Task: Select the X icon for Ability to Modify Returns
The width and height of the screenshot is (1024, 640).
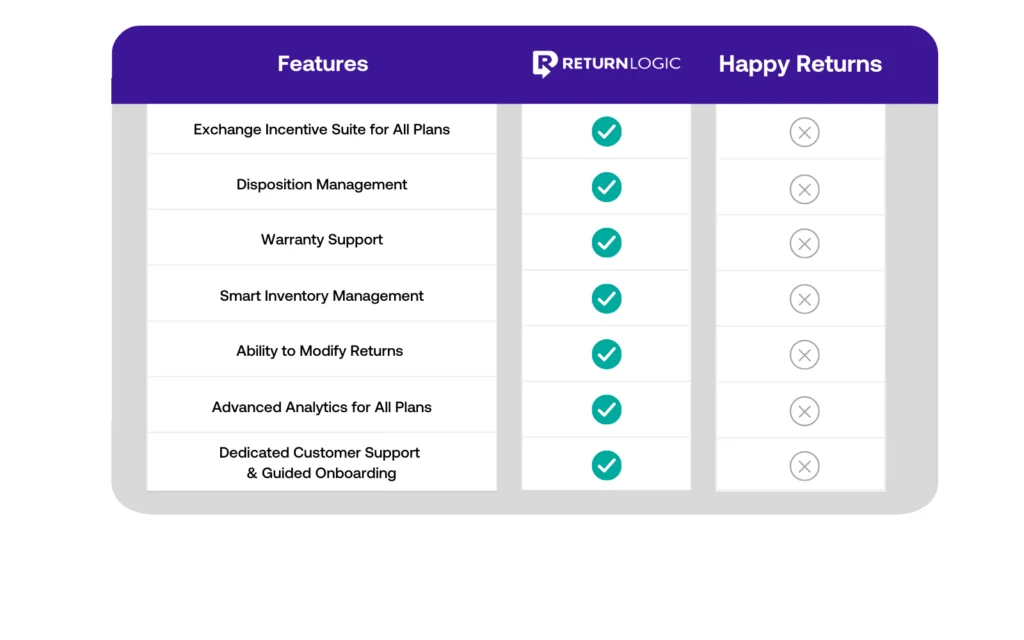Action: pos(804,354)
